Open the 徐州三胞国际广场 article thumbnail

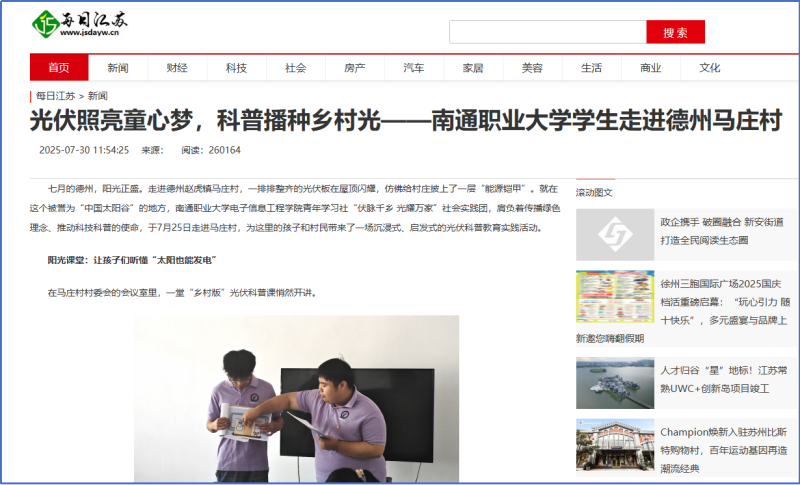coord(614,297)
